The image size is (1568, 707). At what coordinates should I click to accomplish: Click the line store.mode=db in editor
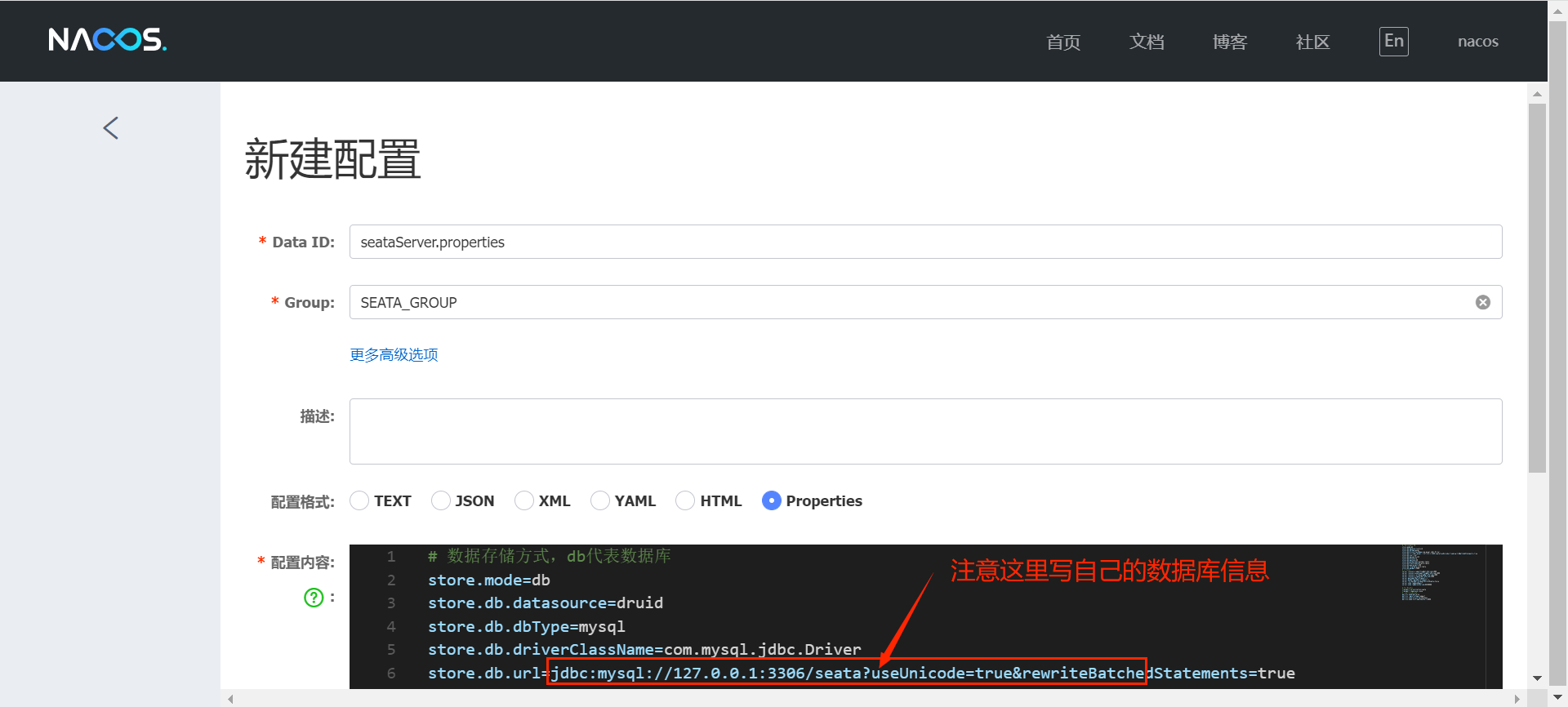[x=489, y=580]
